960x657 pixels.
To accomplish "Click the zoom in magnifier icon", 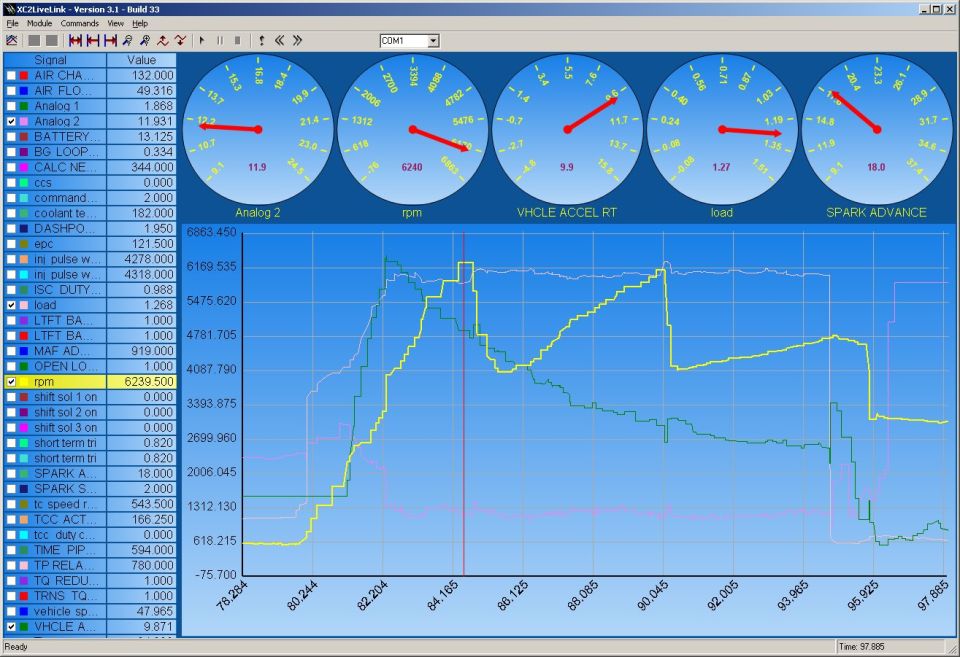I will pyautogui.click(x=145, y=40).
